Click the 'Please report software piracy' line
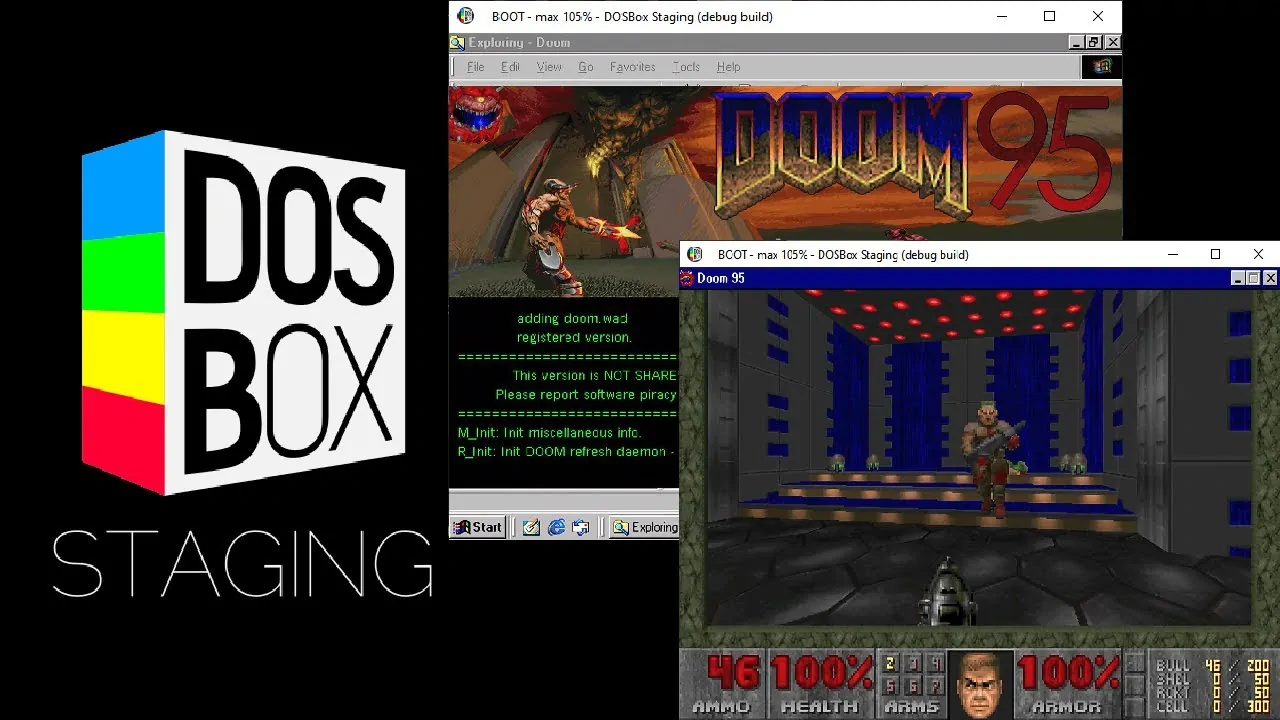 [x=586, y=395]
